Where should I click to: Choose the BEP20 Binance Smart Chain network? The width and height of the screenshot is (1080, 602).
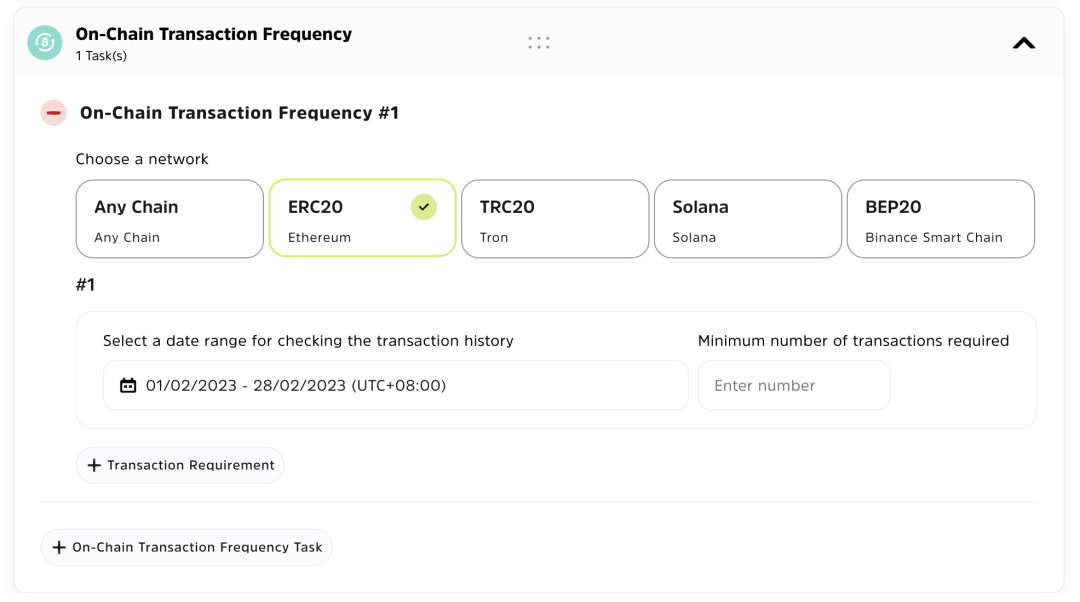pyautogui.click(x=940, y=219)
